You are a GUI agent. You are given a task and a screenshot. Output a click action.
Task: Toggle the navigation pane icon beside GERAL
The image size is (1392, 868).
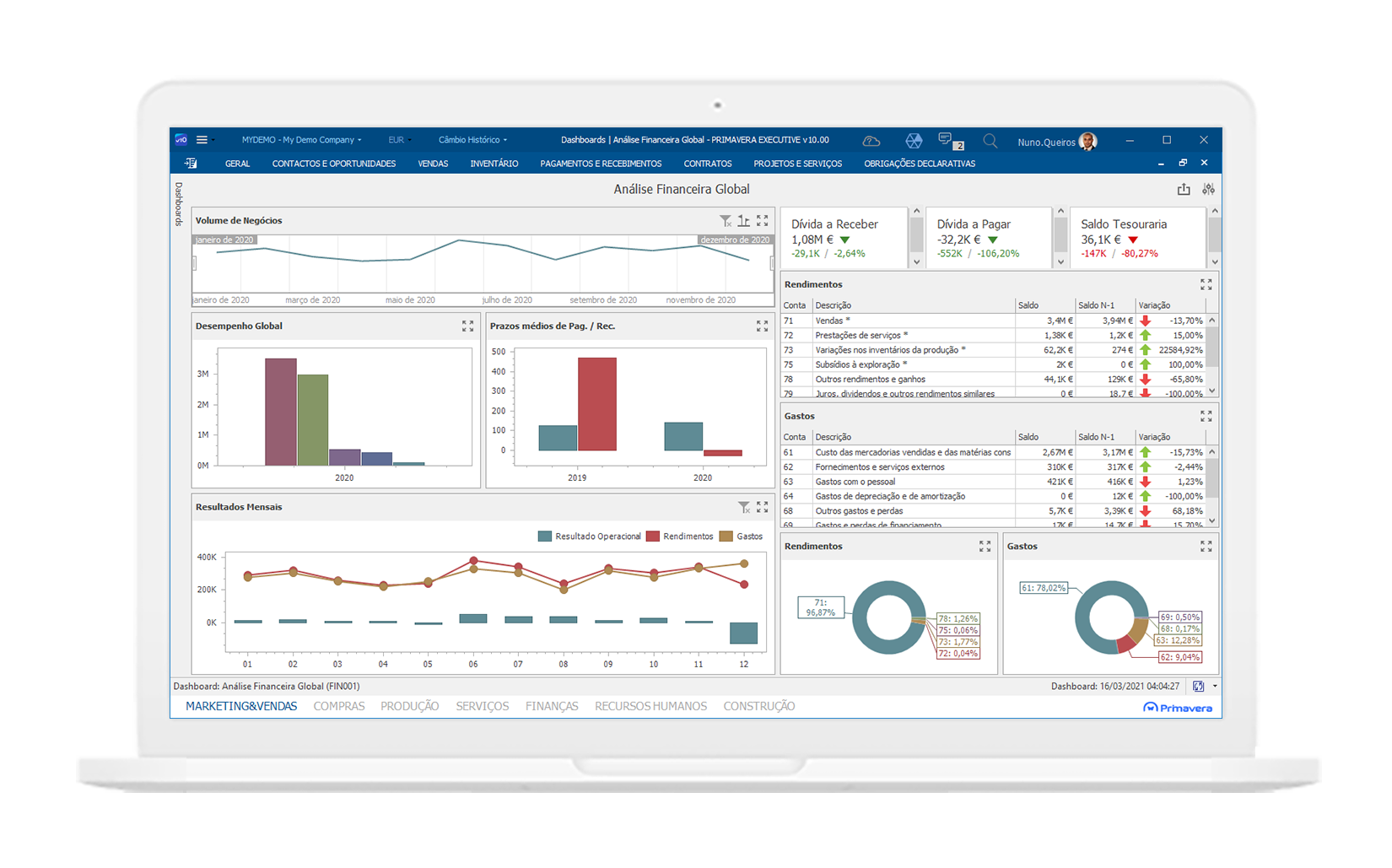[191, 164]
